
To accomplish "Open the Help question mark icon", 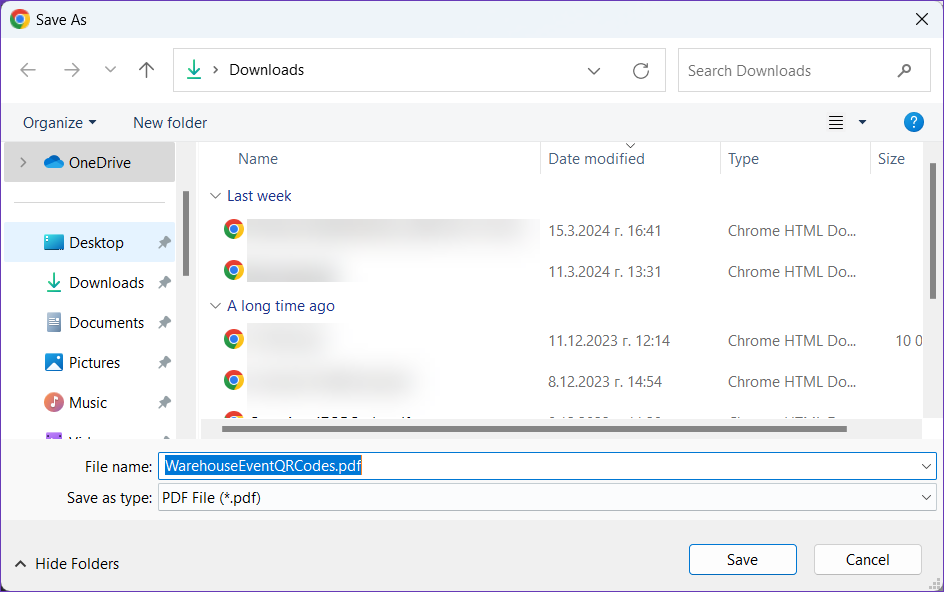I will [913, 122].
